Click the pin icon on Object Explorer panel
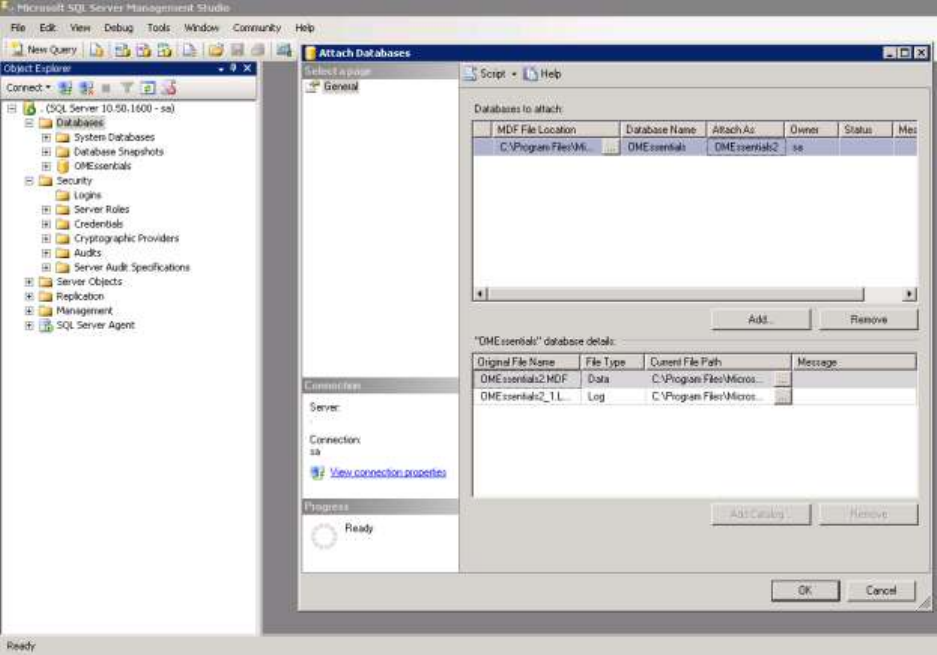 coord(234,68)
